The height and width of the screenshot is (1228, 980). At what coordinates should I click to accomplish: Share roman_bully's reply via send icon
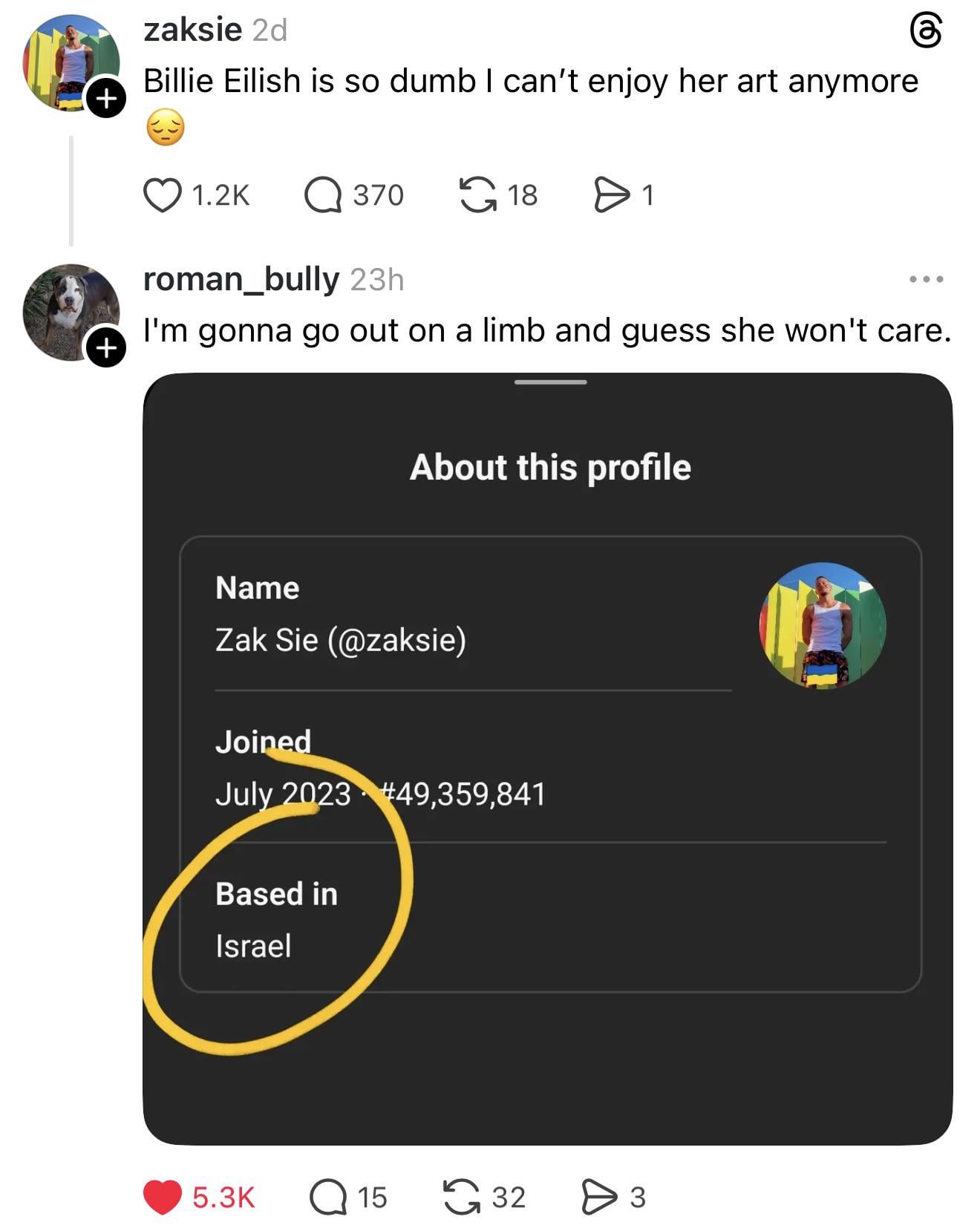tap(599, 1197)
